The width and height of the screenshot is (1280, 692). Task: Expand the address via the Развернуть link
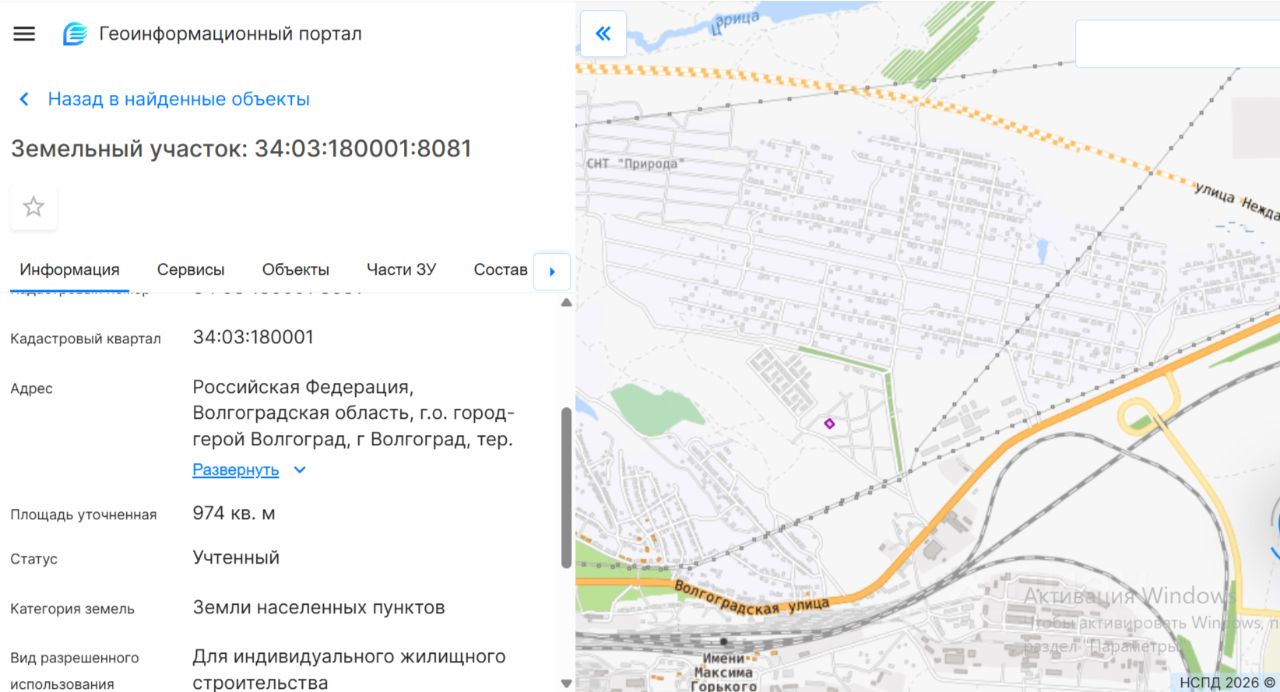pyautogui.click(x=236, y=470)
